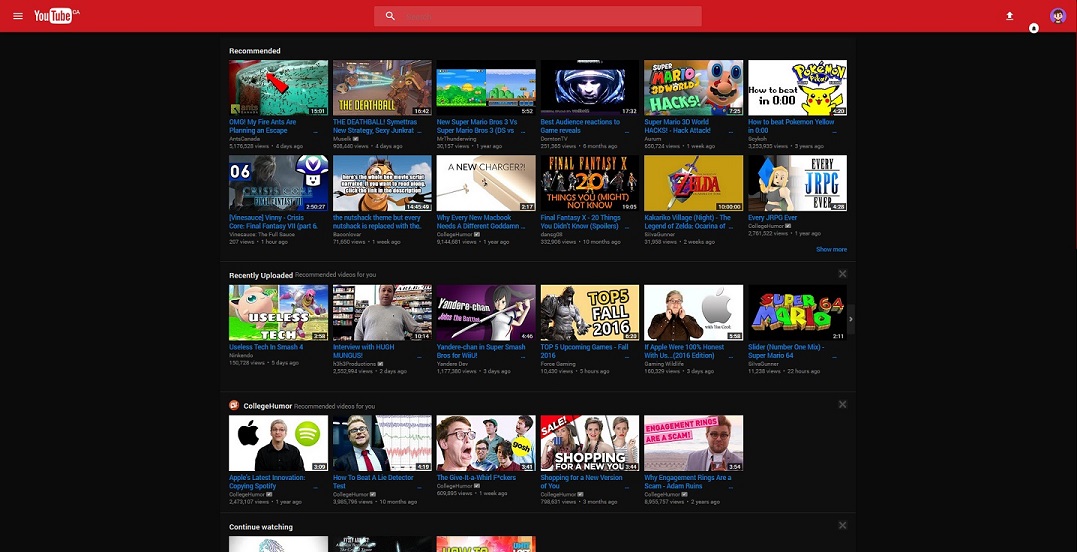Open the How to beat Pokemon thumbnail
This screenshot has height=552, width=1077.
coord(797,87)
